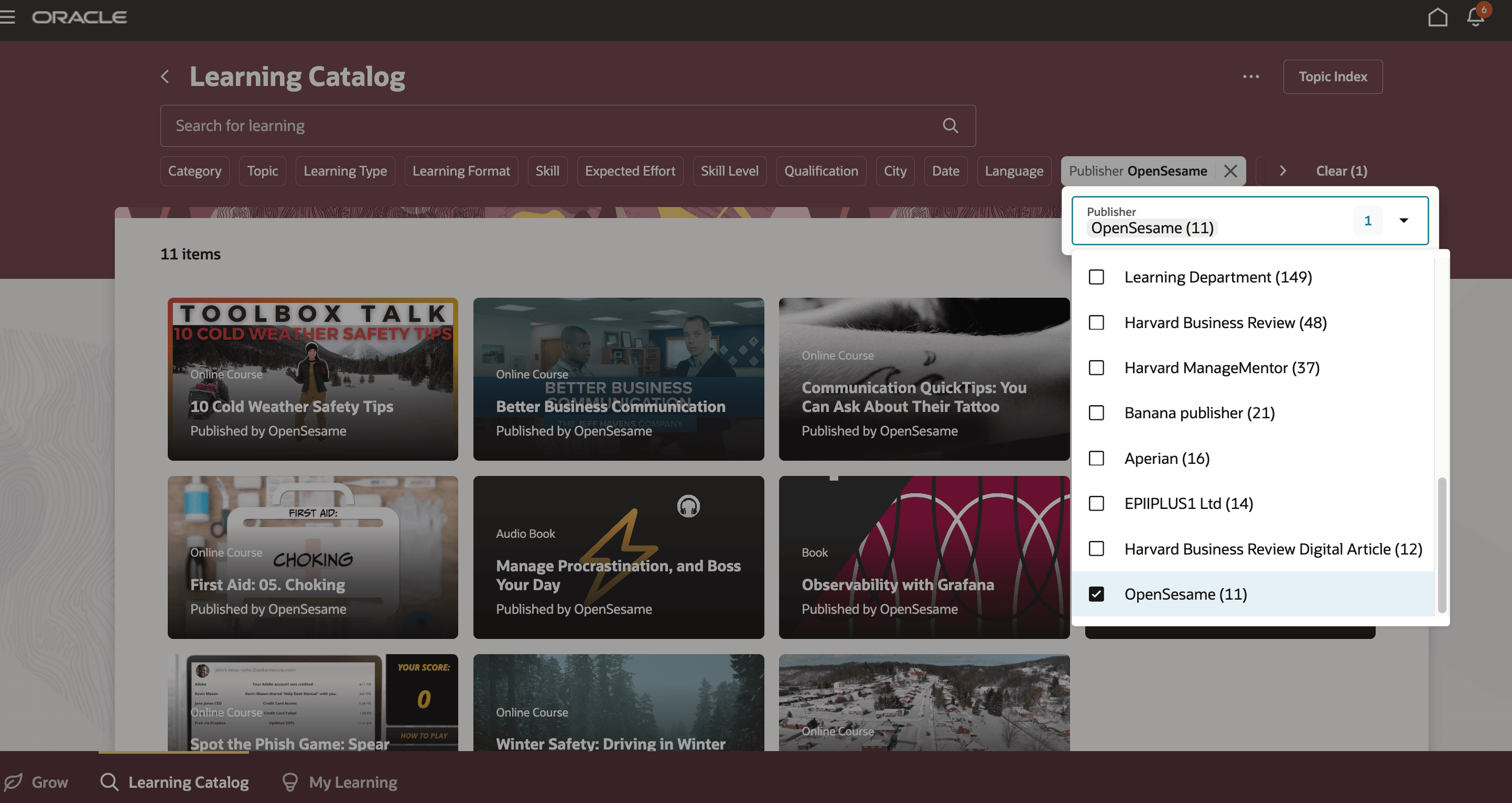Click the search magnifier in the search bar
The image size is (1512, 803).
click(949, 125)
